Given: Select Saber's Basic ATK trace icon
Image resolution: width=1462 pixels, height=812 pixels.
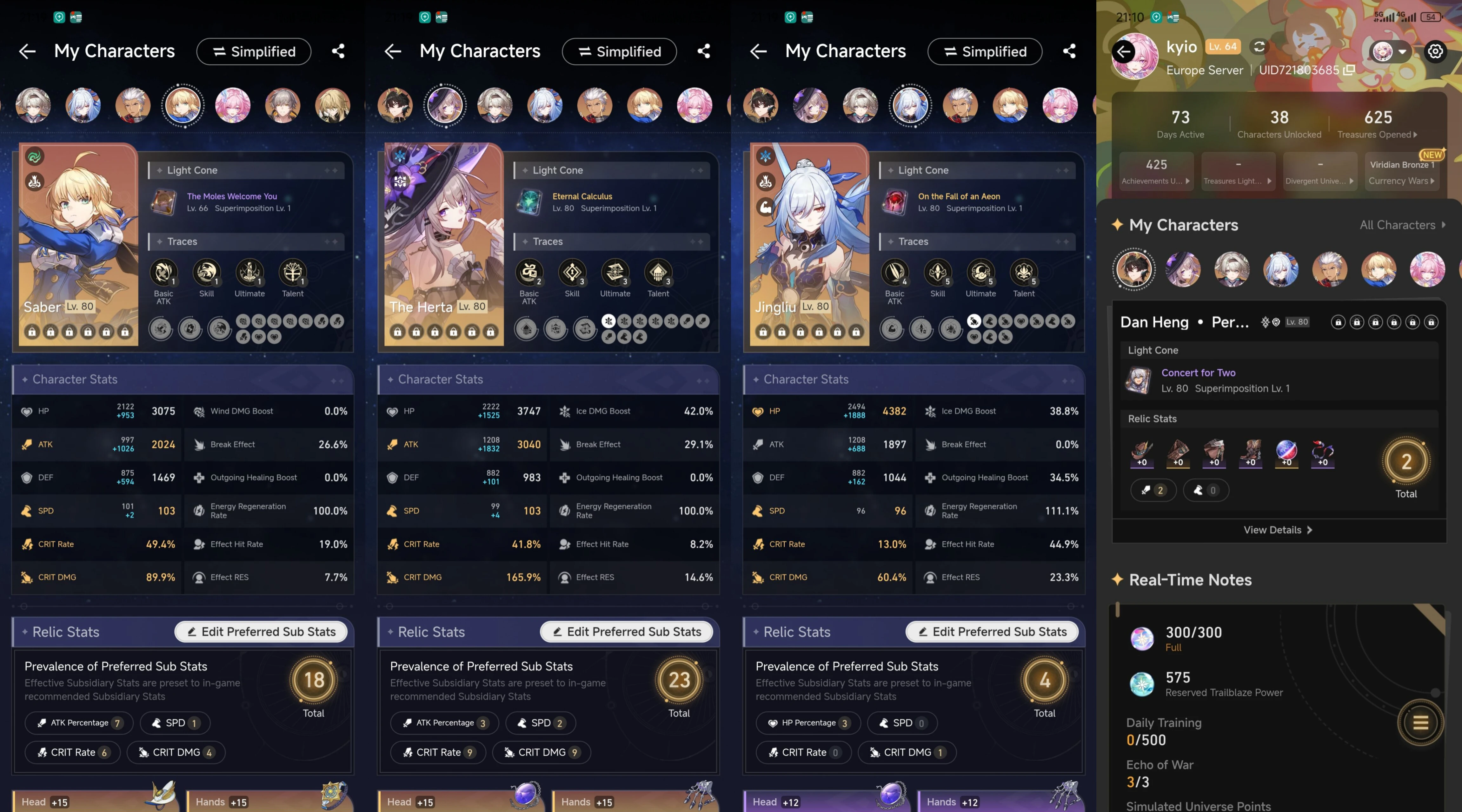Looking at the screenshot, I should (163, 273).
